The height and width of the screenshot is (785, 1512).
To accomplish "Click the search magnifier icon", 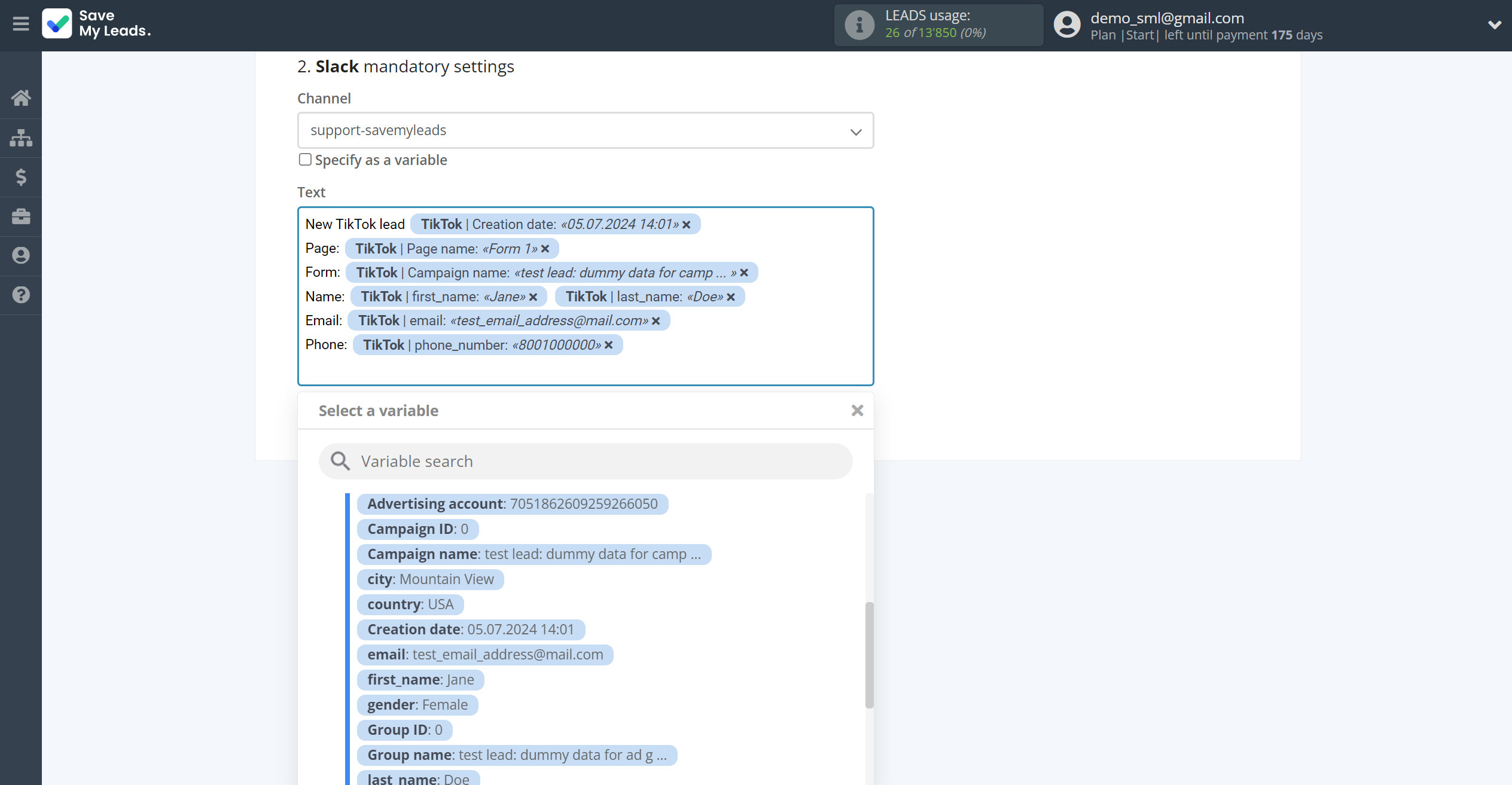I will tap(340, 461).
